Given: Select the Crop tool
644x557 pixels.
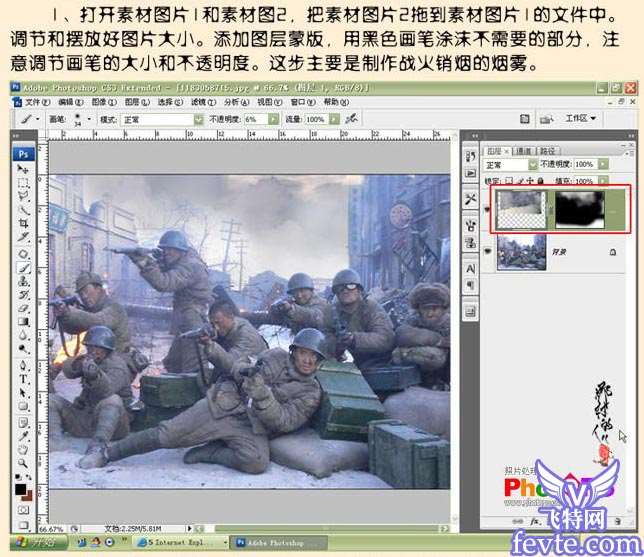Looking at the screenshot, I should [23, 223].
